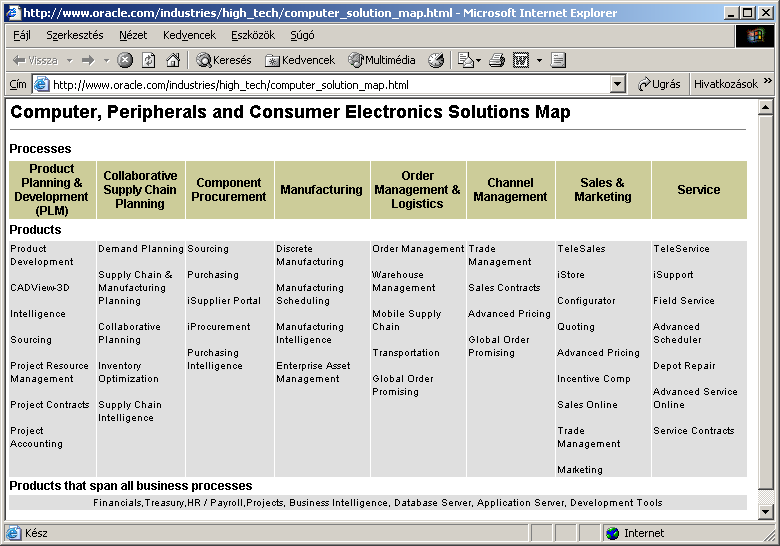Open the Keresés search pane

click(224, 60)
